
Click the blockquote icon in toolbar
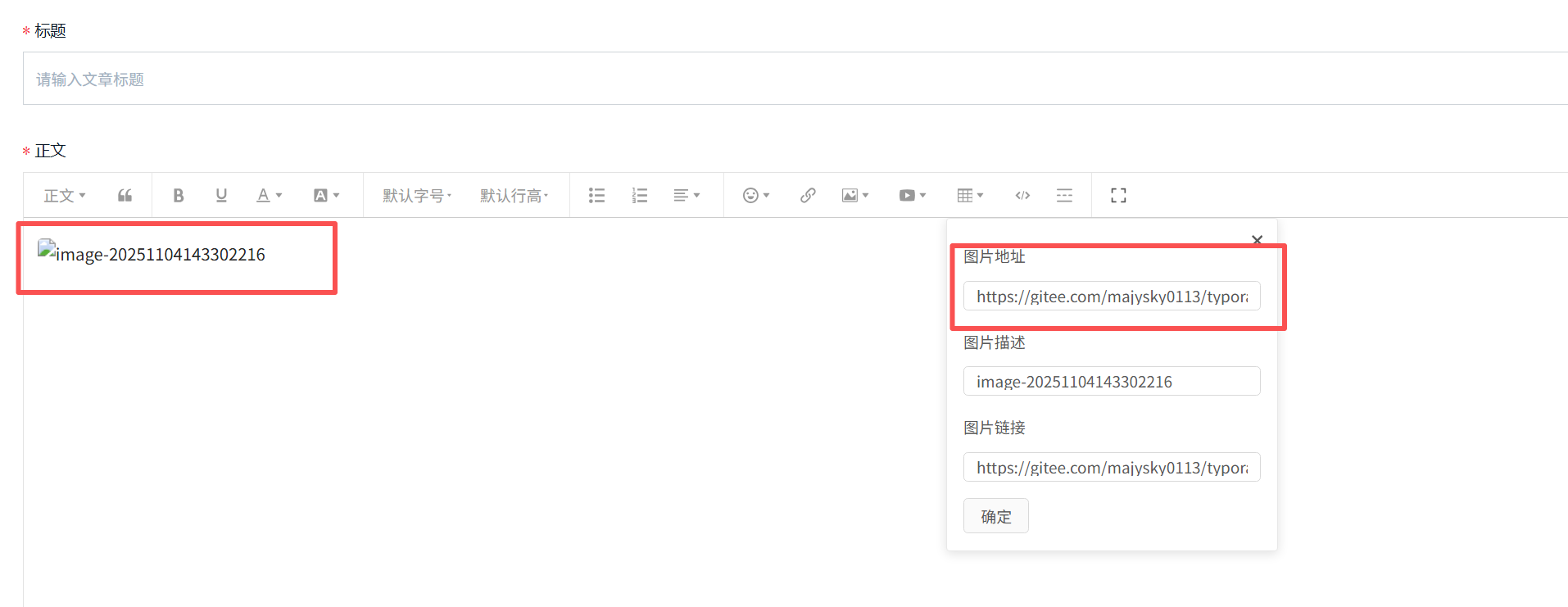tap(125, 196)
